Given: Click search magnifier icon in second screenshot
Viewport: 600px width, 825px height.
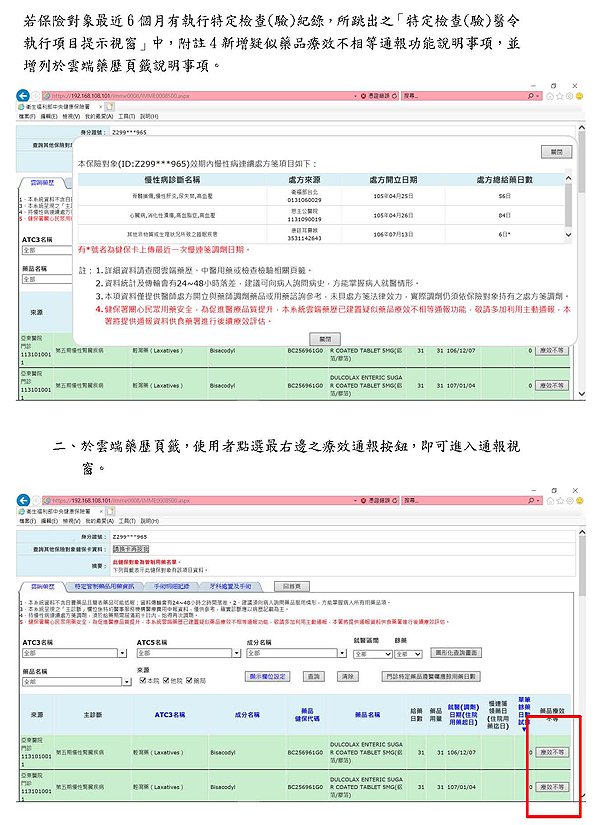Looking at the screenshot, I should (x=531, y=501).
